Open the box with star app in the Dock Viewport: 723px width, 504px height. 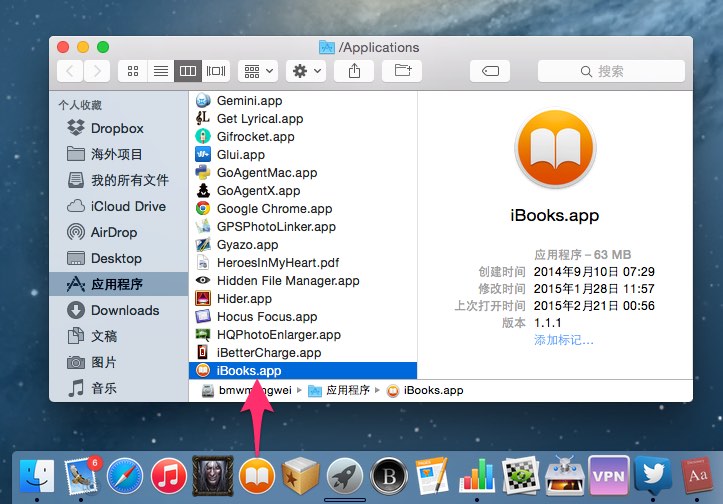[301, 476]
